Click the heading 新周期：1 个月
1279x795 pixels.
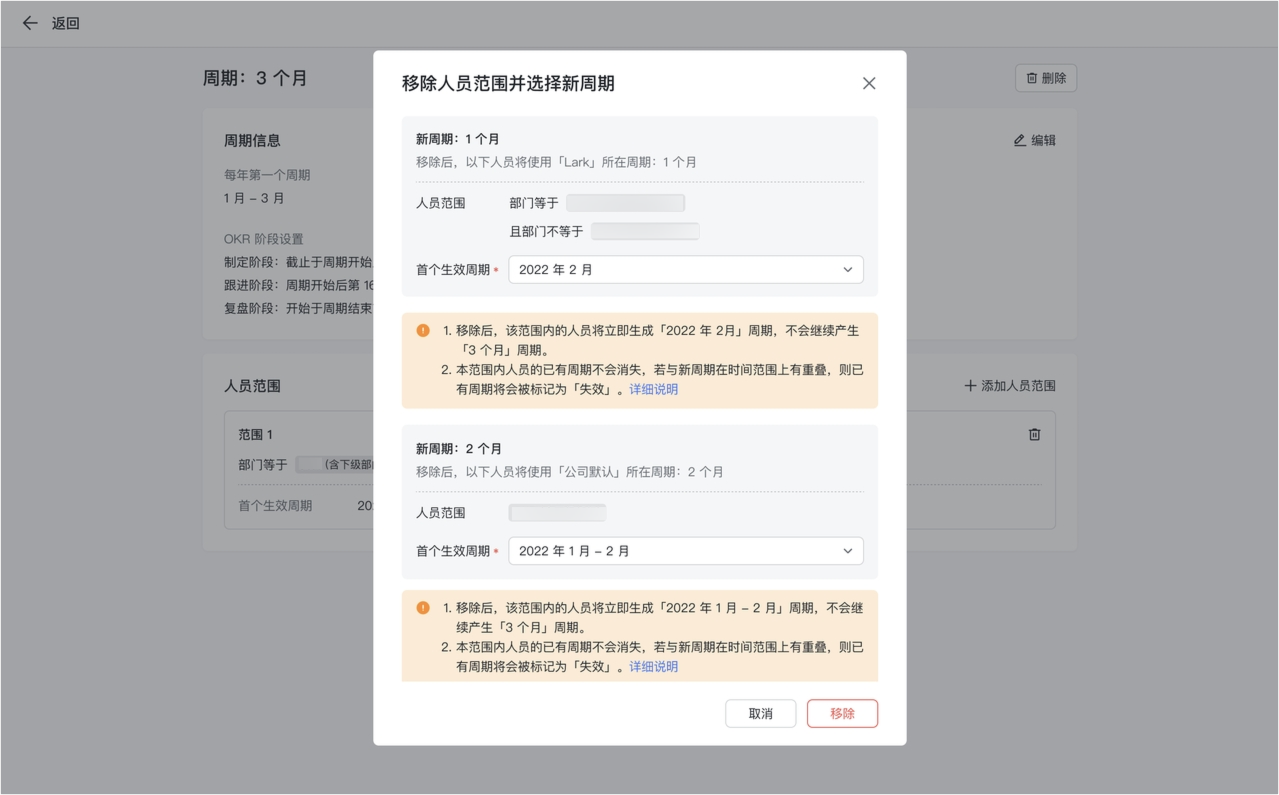tap(458, 139)
